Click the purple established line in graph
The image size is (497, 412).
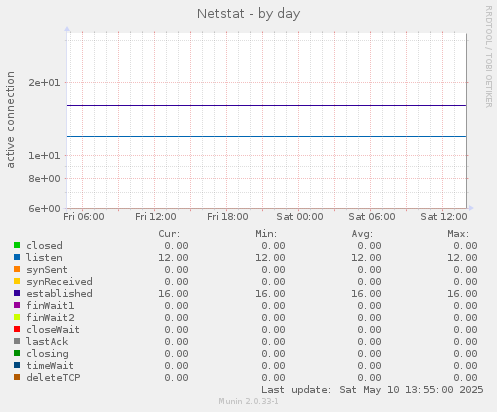(267, 105)
